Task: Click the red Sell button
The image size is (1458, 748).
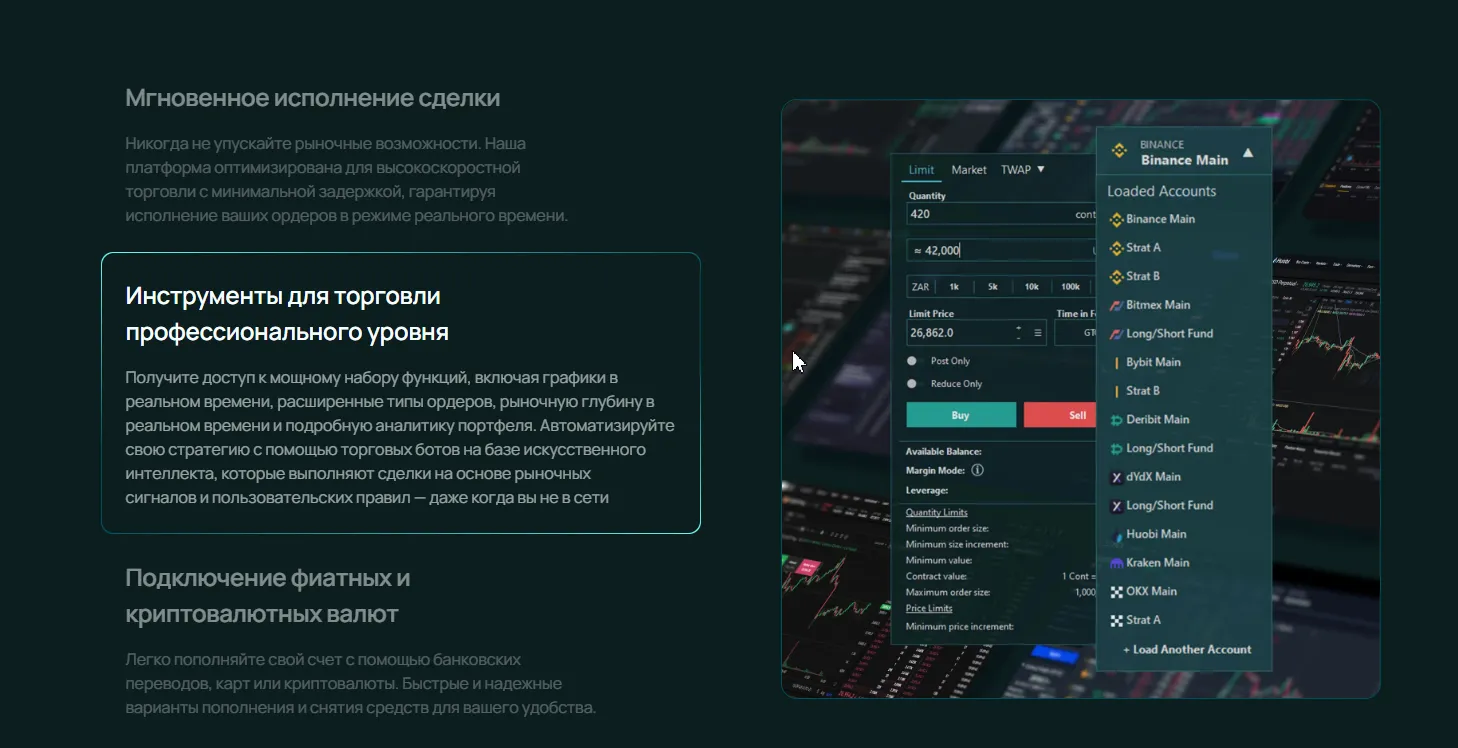Action: pos(1061,415)
